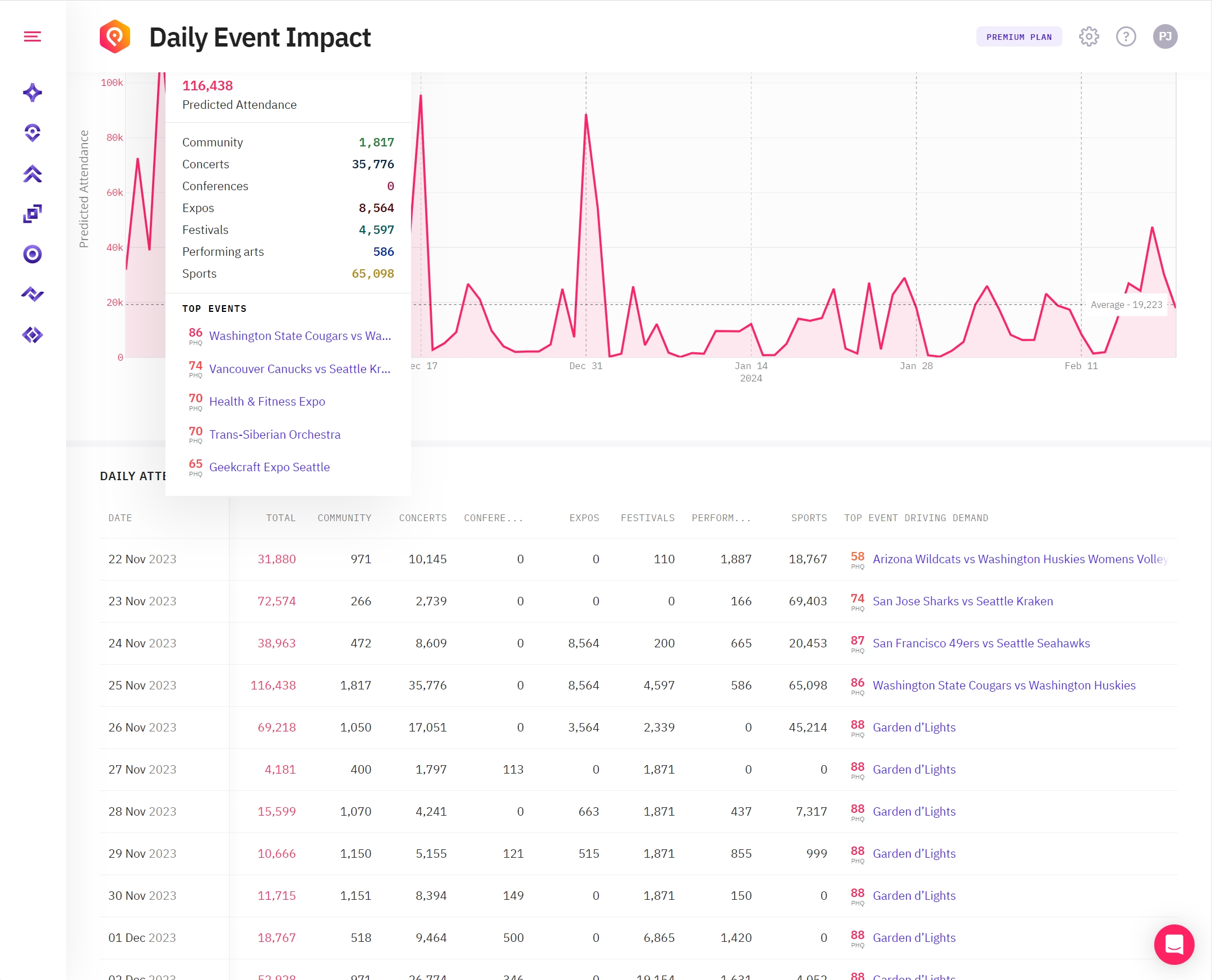Open the settings gear icon
Viewport: 1212px width, 980px height.
point(1089,36)
